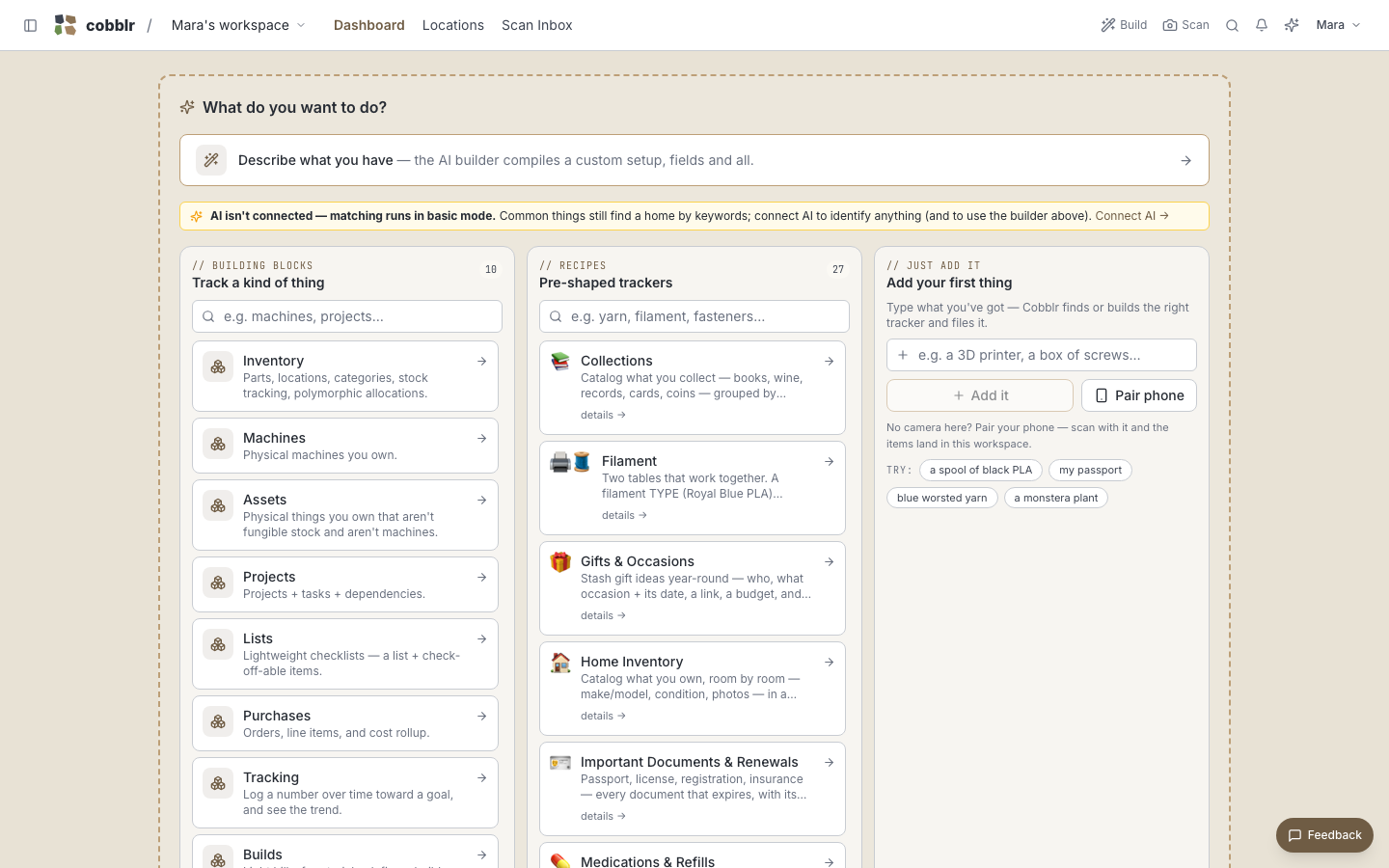Click the cobblr logo icon
The image size is (1389, 868).
tap(65, 25)
